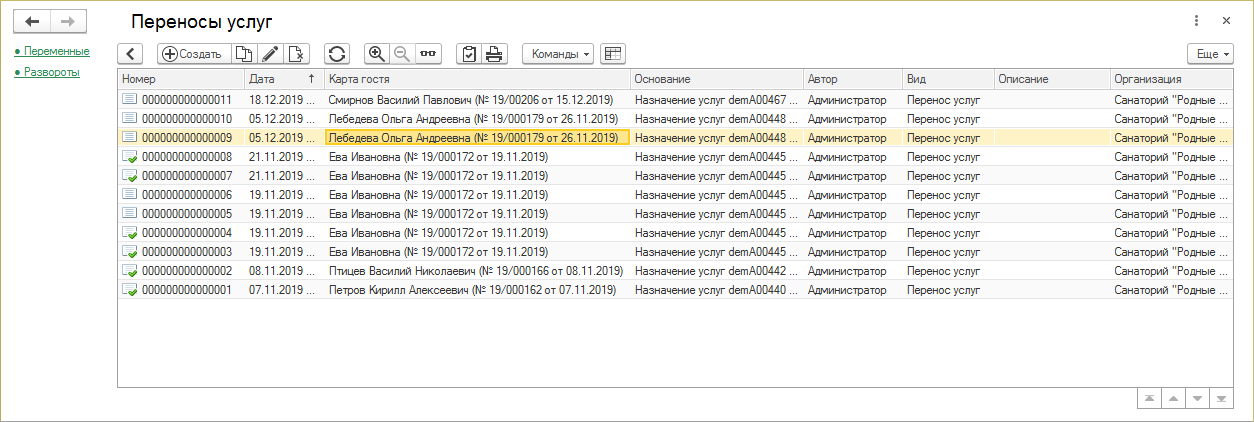Screen dimensions: 1254x422
Task: Click the posted document icon of row 000000000000008
Action: [x=129, y=157]
